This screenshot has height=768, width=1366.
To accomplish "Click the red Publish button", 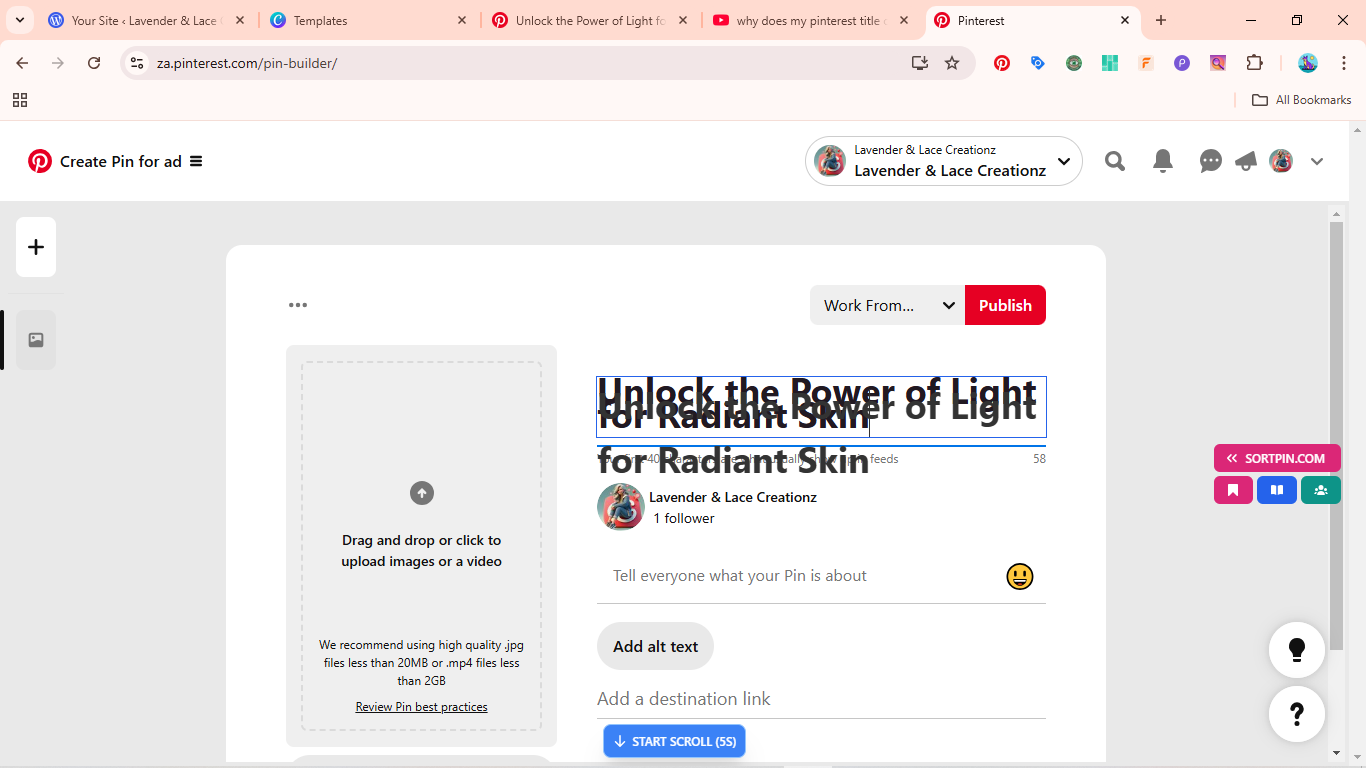I will [x=1005, y=305].
